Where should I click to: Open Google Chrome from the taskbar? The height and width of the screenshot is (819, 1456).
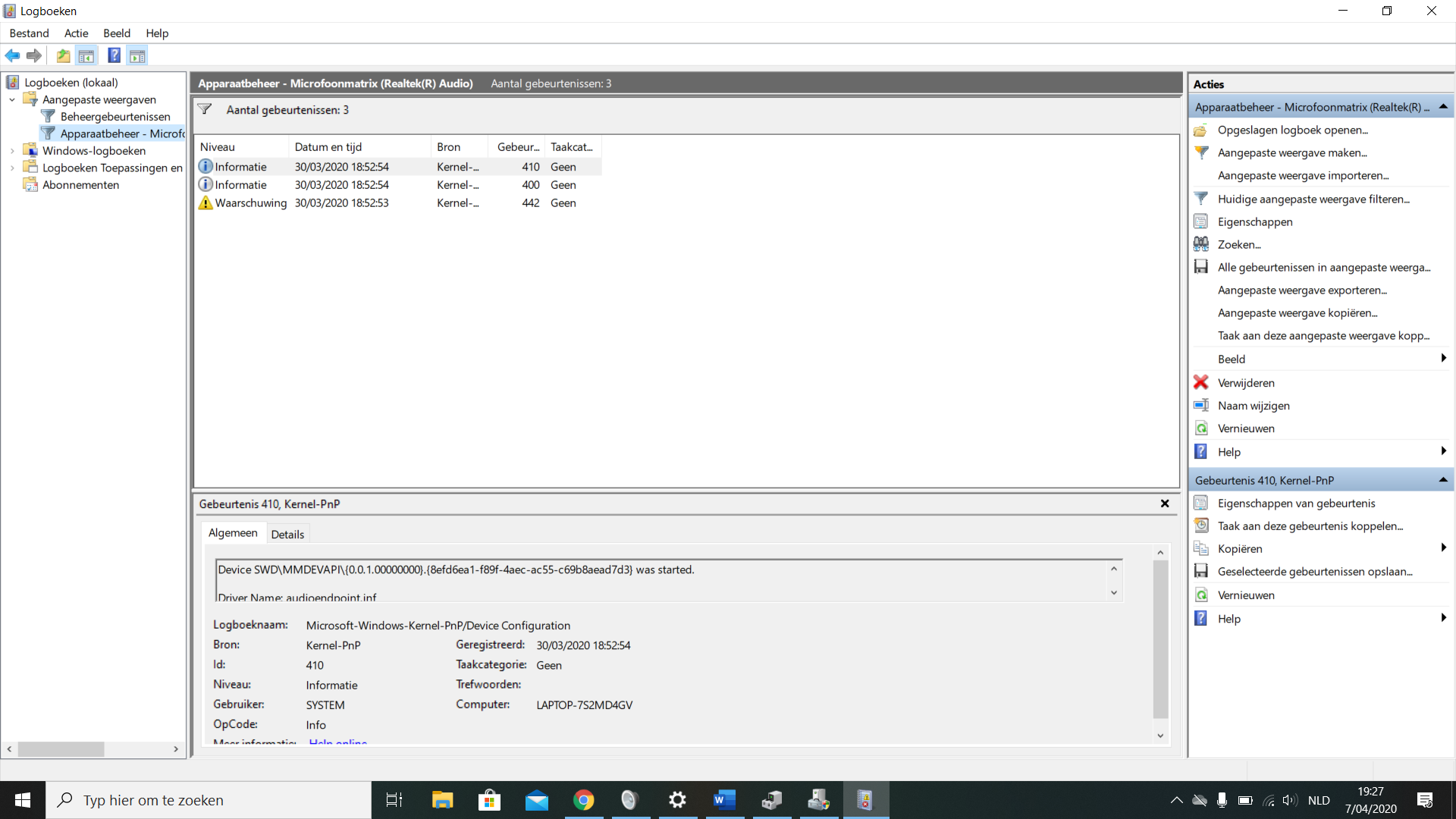click(x=584, y=800)
